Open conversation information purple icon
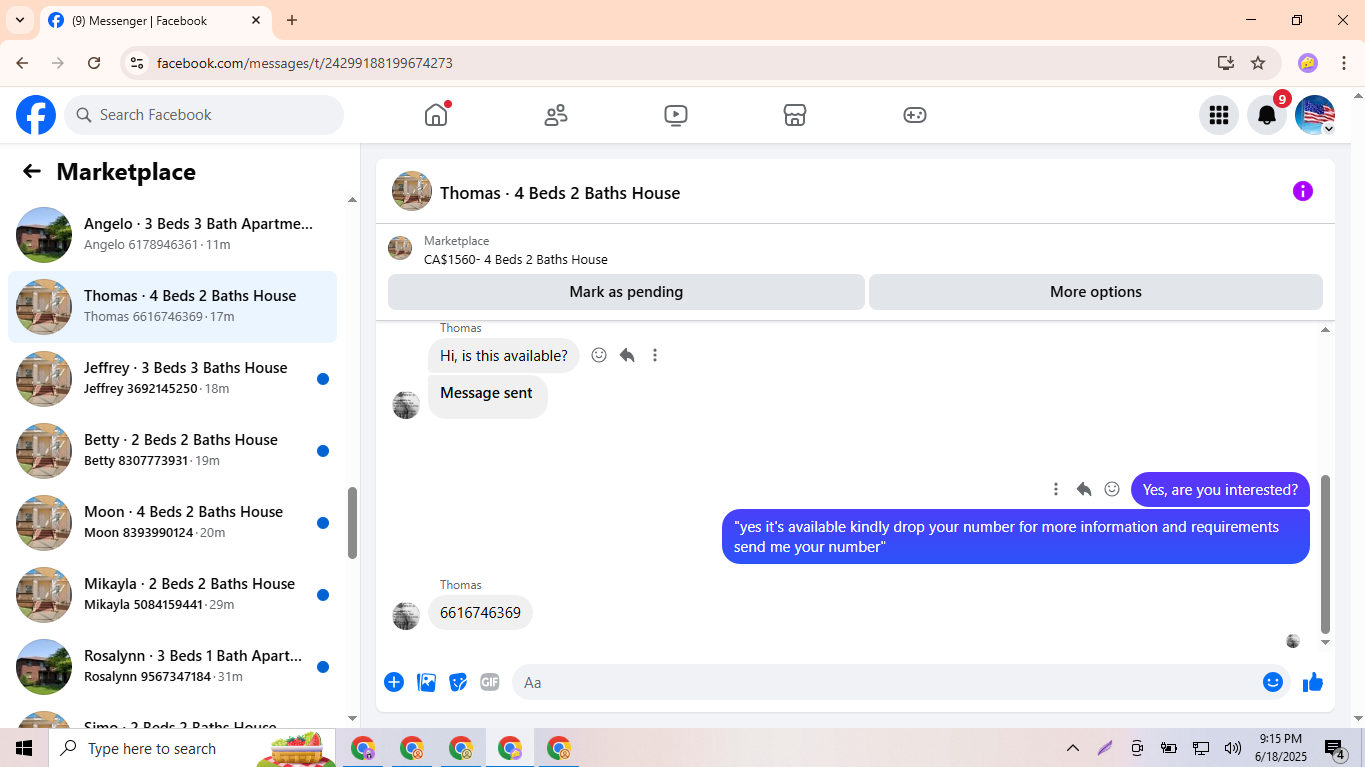 click(1302, 191)
